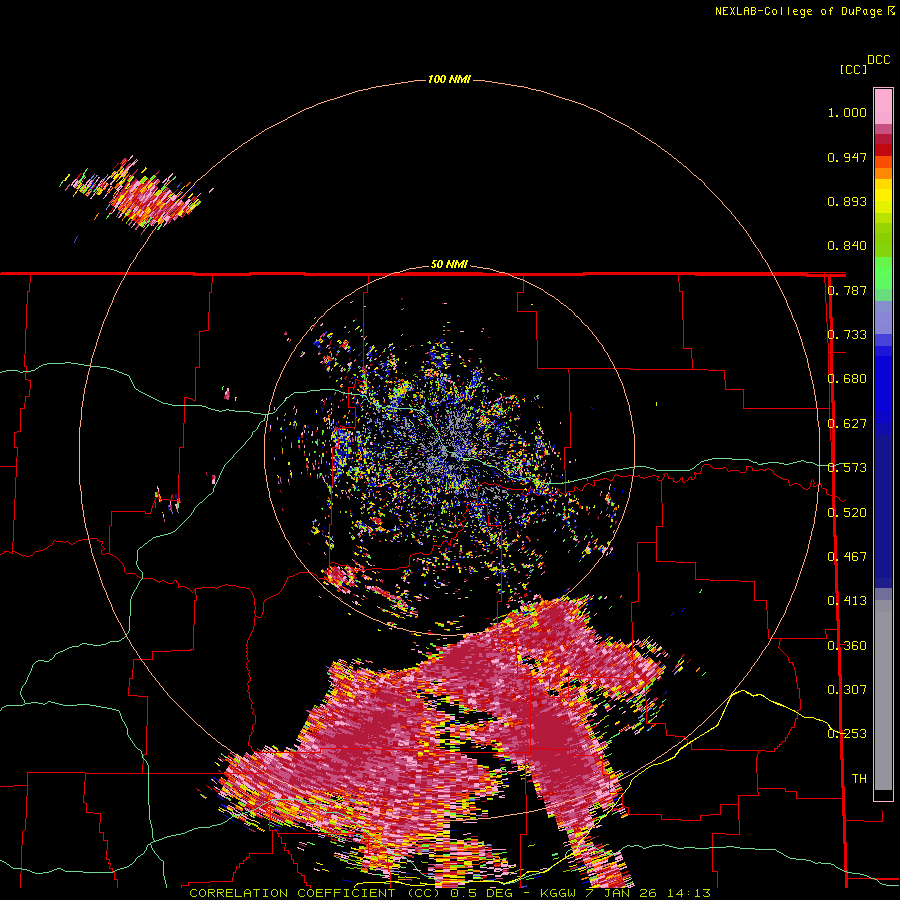Click the 0.253 legend value
Image resolution: width=900 pixels, height=900 pixels.
(x=847, y=734)
